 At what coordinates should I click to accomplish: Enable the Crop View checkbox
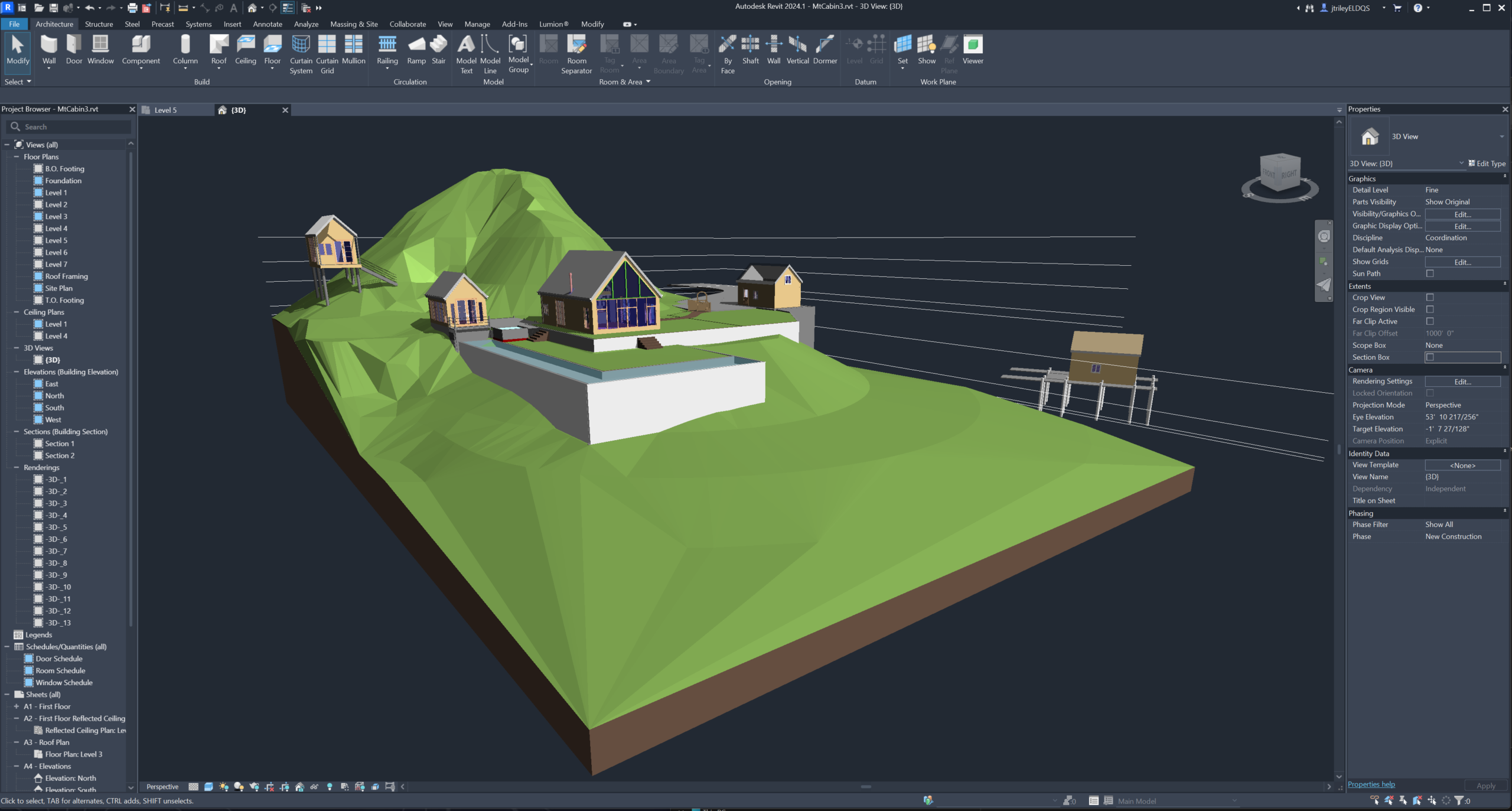tap(1430, 298)
